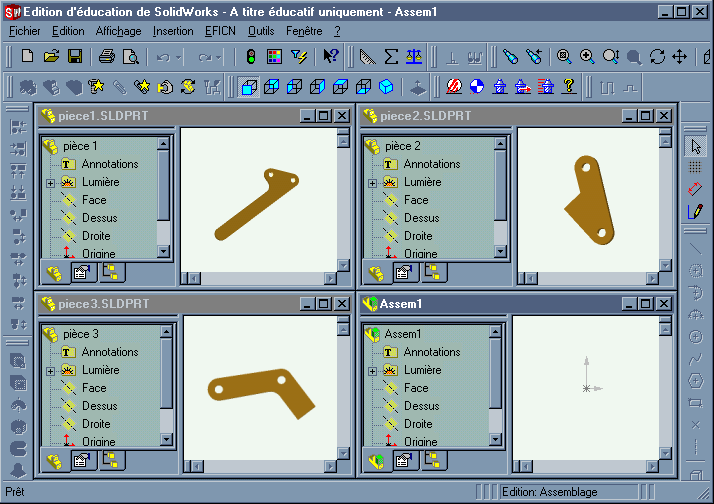This screenshot has height=504, width=714.
Task: Click the blue checkered circle icon
Action: tap(477, 86)
